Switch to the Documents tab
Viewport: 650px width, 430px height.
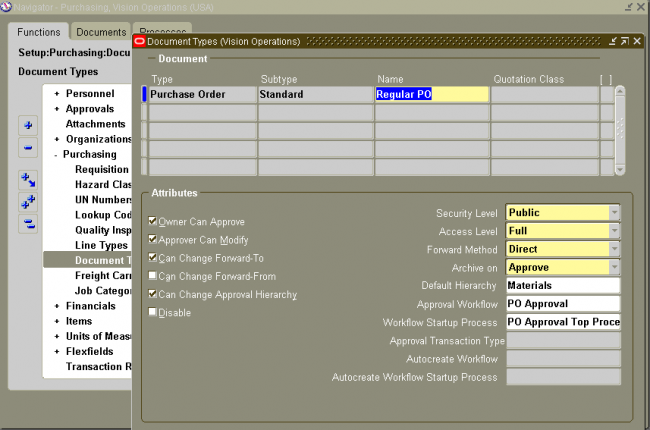pos(101,32)
